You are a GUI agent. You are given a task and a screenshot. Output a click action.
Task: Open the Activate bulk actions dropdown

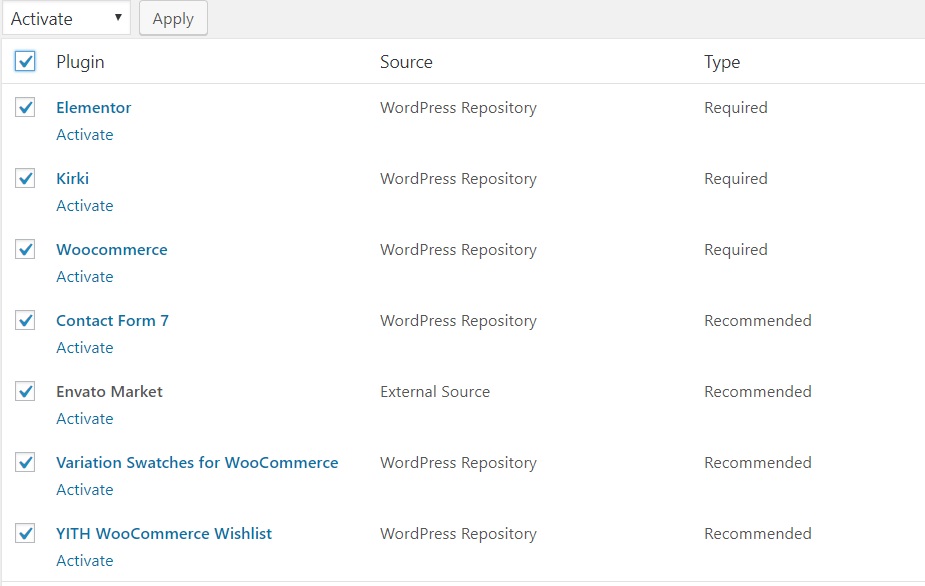(x=66, y=18)
